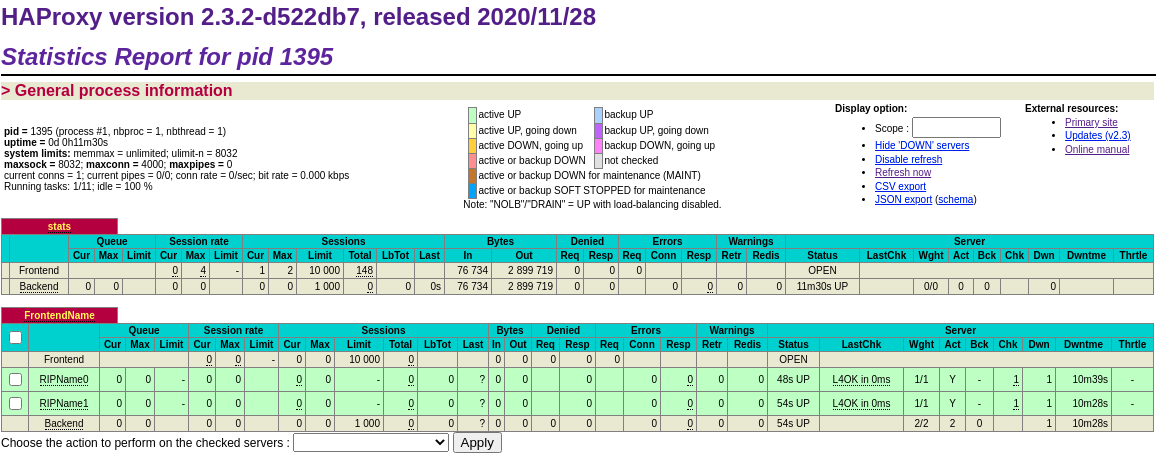Check the RIPName1 server checkbox
Image resolution: width=1158 pixels, height=463 pixels.
coord(16,403)
